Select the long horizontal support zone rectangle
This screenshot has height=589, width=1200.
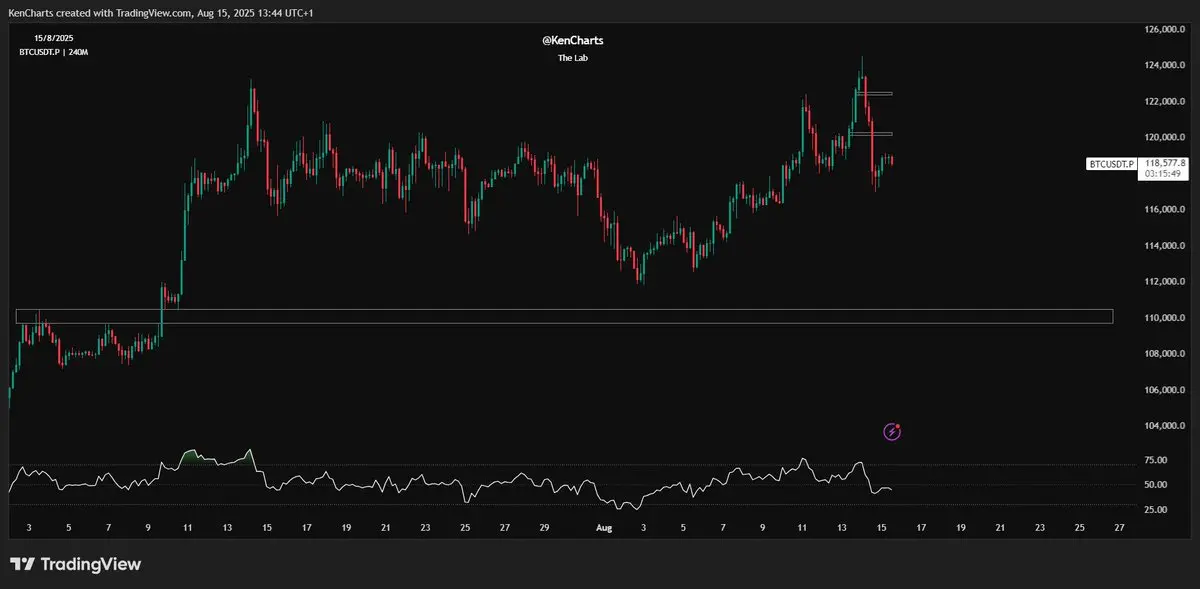tap(564, 316)
